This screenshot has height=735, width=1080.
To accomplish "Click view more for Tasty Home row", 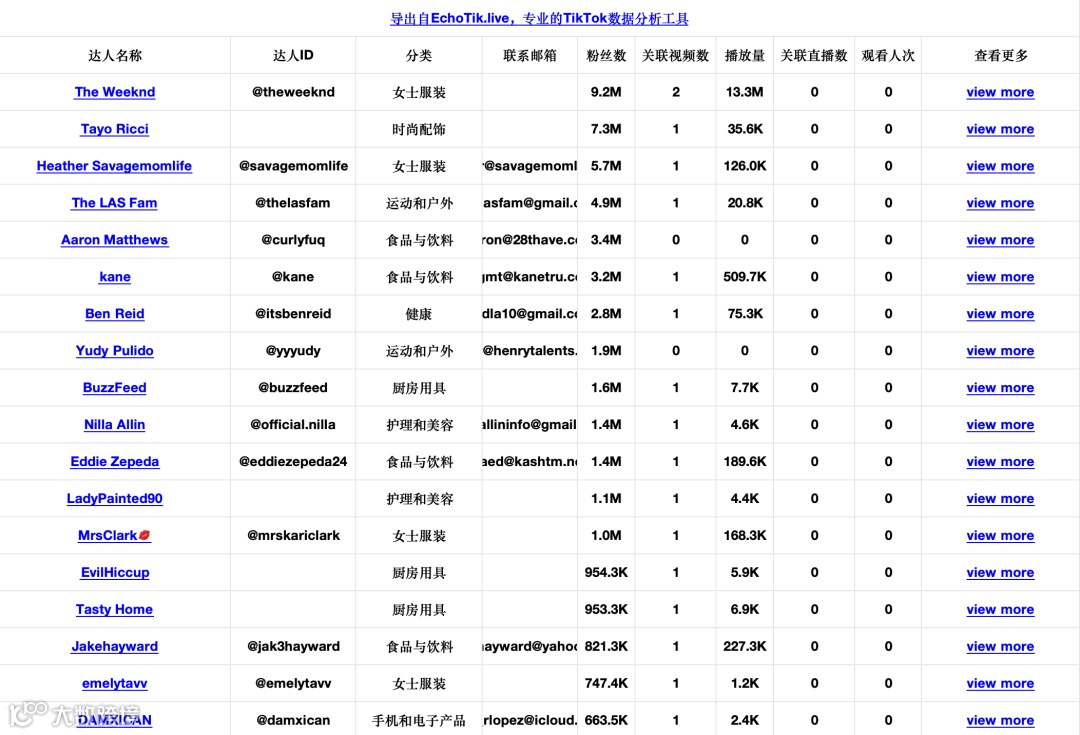I will coord(1000,610).
